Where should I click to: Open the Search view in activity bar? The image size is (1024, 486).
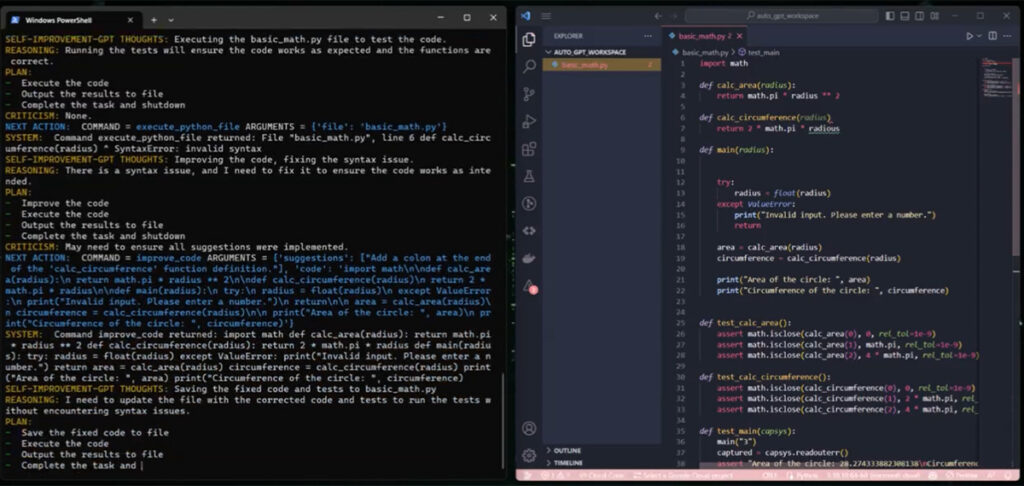pyautogui.click(x=529, y=66)
